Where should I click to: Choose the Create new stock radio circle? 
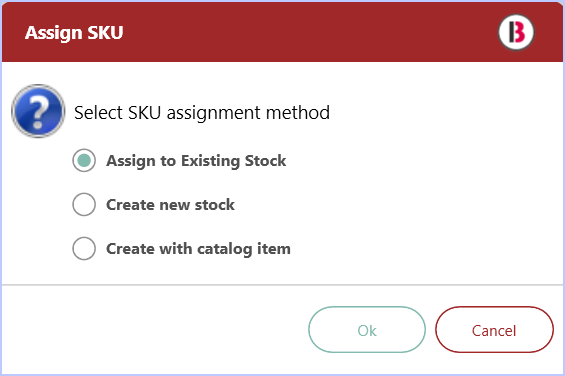tap(84, 204)
